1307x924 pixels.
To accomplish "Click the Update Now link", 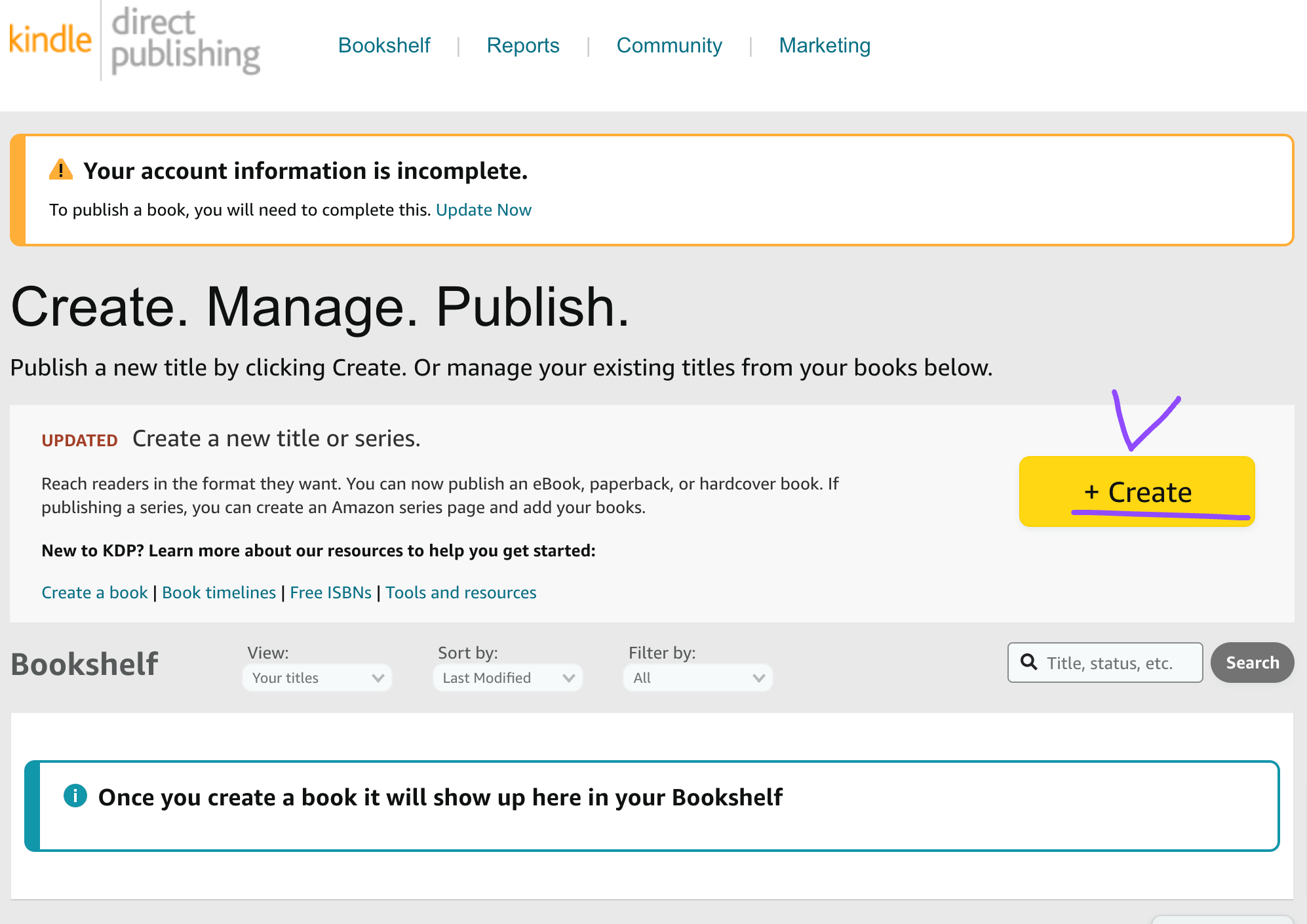I will click(483, 210).
